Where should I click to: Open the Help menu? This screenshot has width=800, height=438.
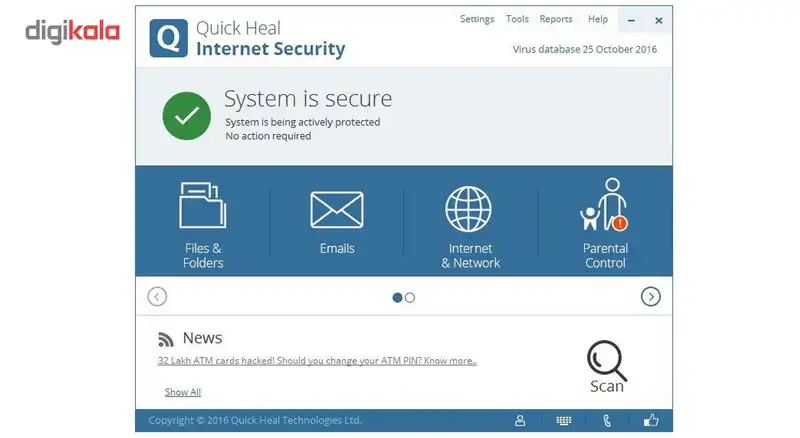598,19
